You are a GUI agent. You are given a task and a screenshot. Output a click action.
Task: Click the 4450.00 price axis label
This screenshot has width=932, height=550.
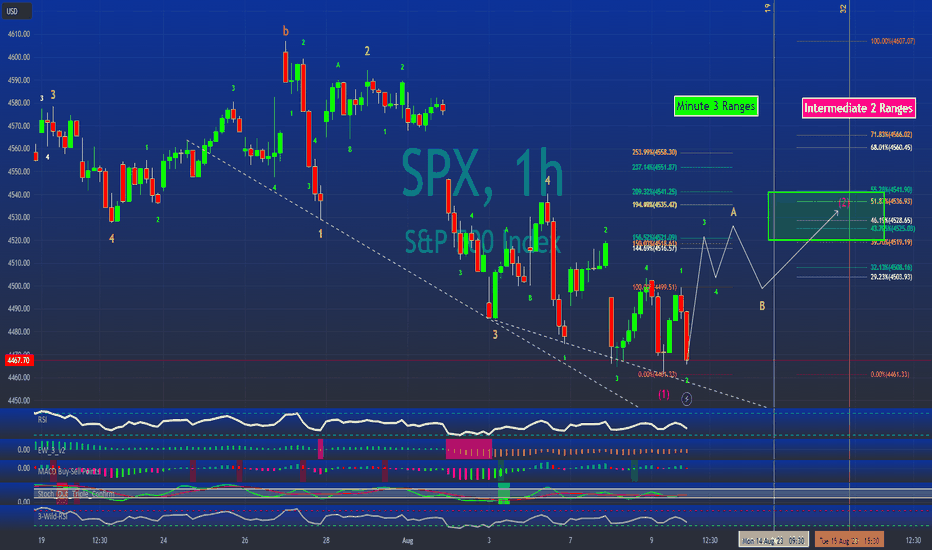pos(19,401)
